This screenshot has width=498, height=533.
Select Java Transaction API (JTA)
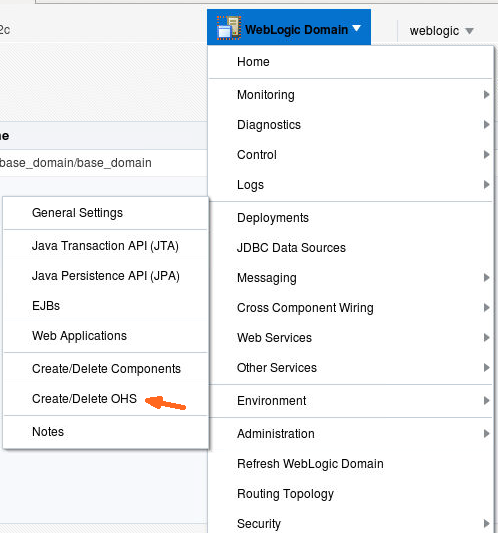click(105, 246)
